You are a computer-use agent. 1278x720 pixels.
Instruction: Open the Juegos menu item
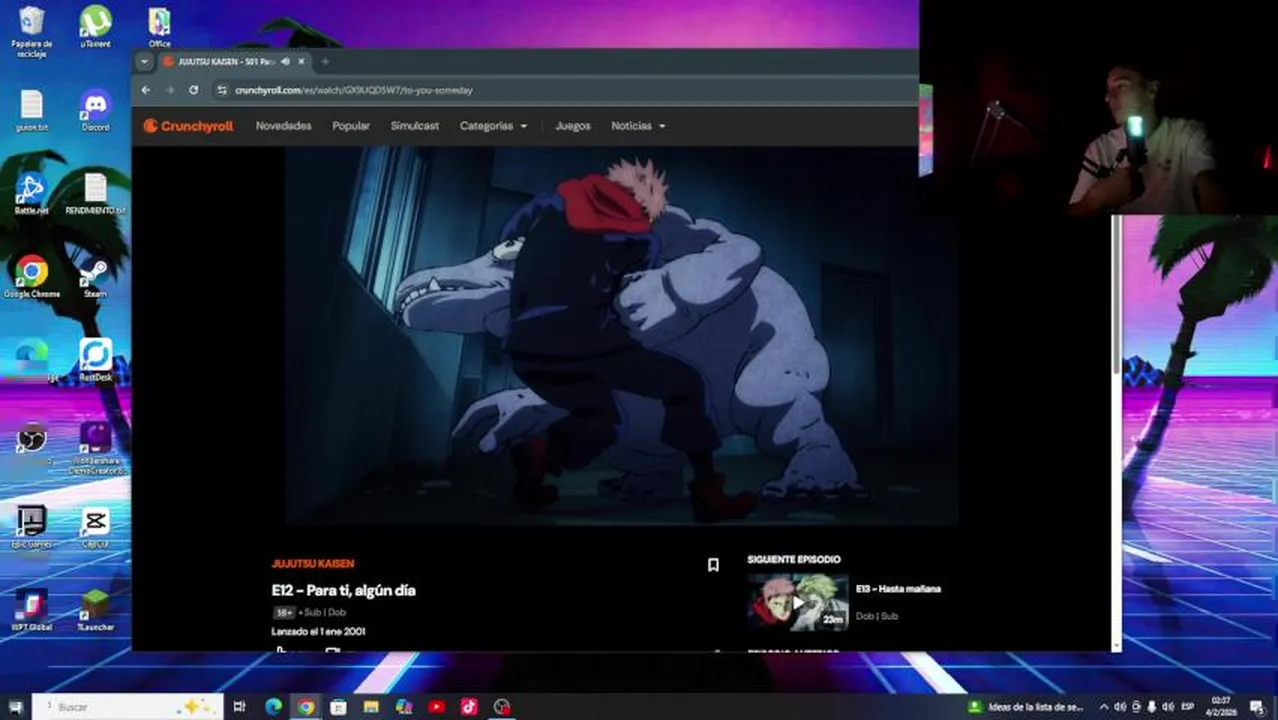(573, 126)
